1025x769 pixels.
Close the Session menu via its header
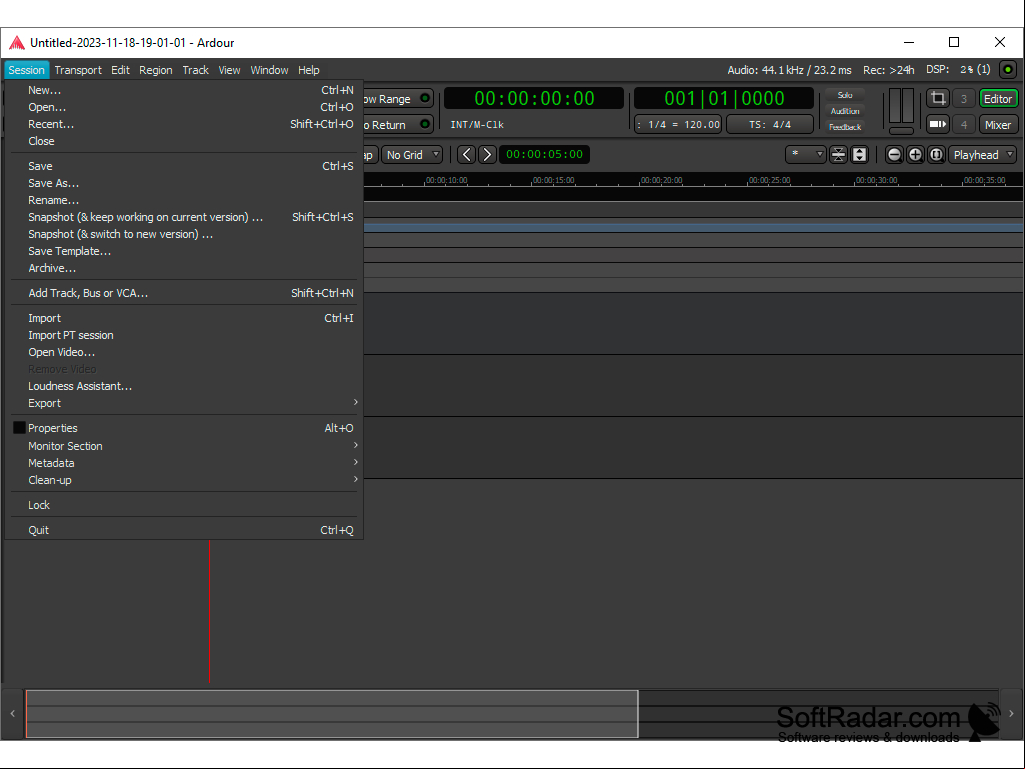point(26,70)
